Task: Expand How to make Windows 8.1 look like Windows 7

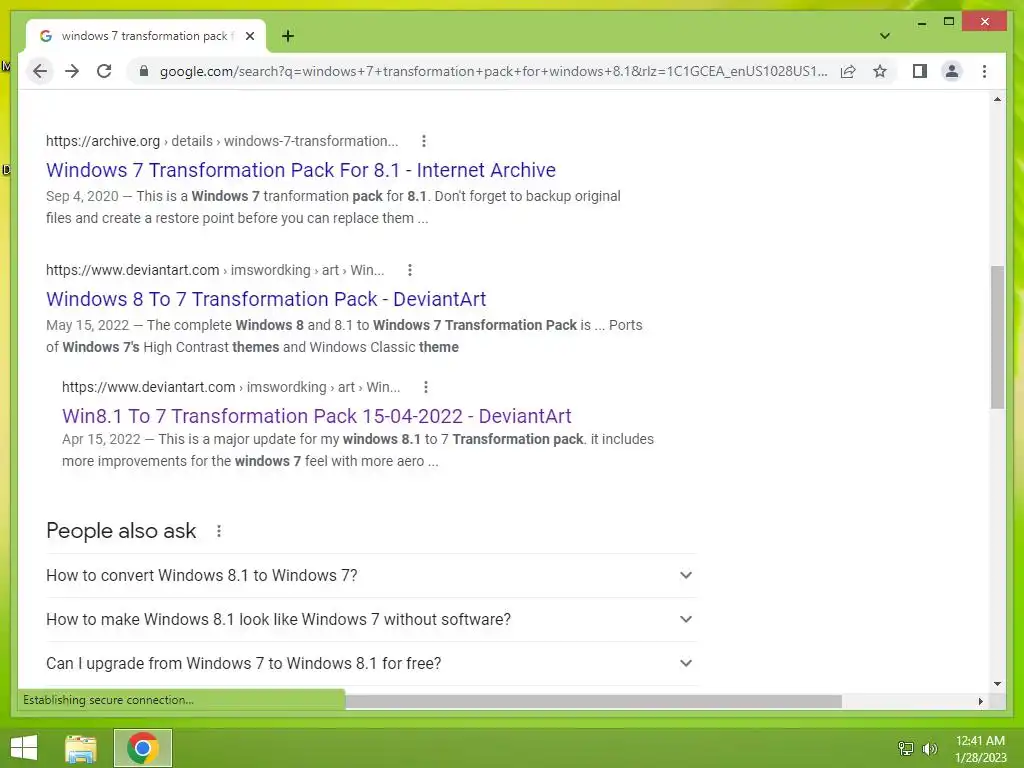Action: coord(370,619)
